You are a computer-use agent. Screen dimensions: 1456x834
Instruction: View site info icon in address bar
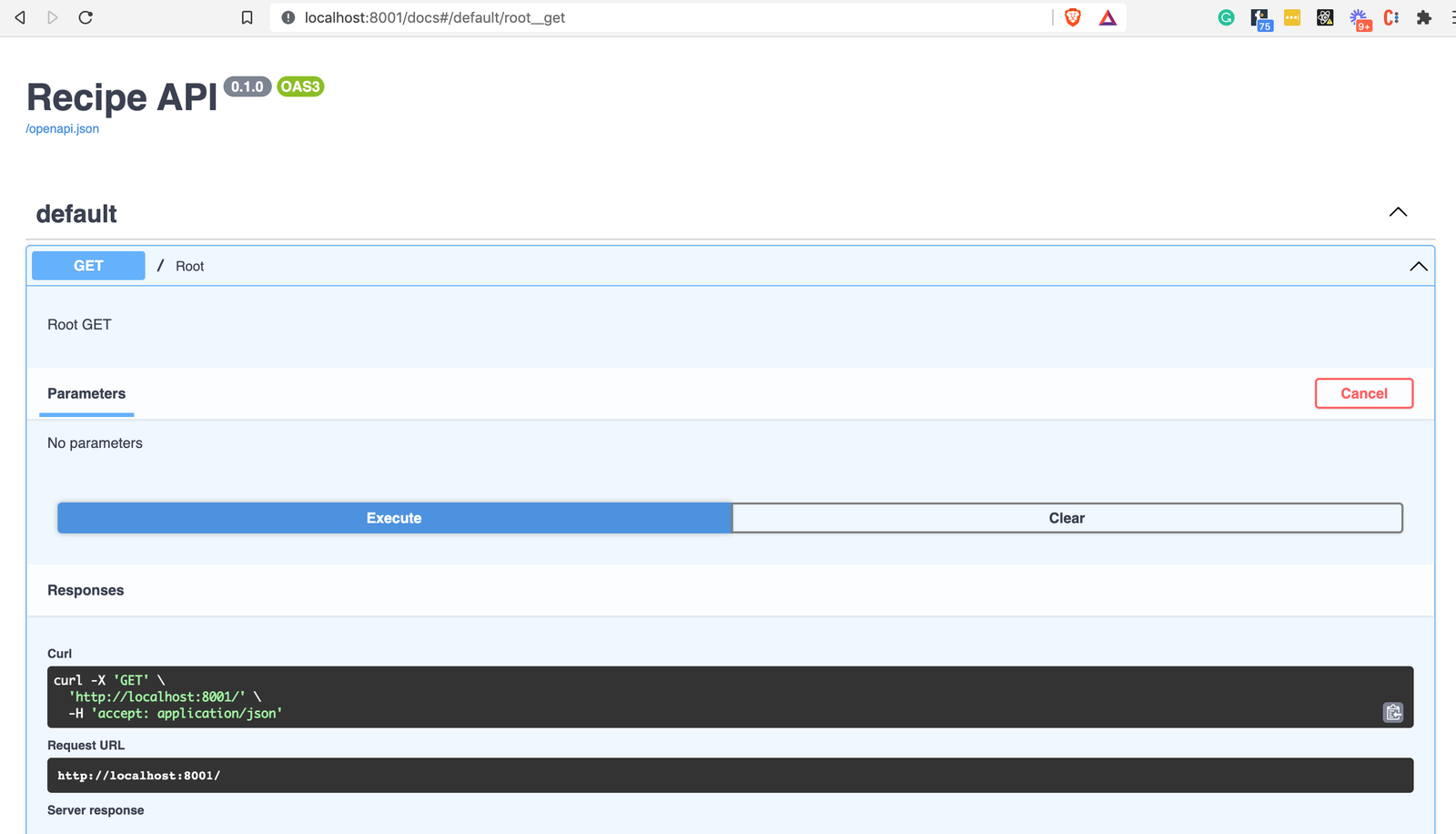click(288, 17)
